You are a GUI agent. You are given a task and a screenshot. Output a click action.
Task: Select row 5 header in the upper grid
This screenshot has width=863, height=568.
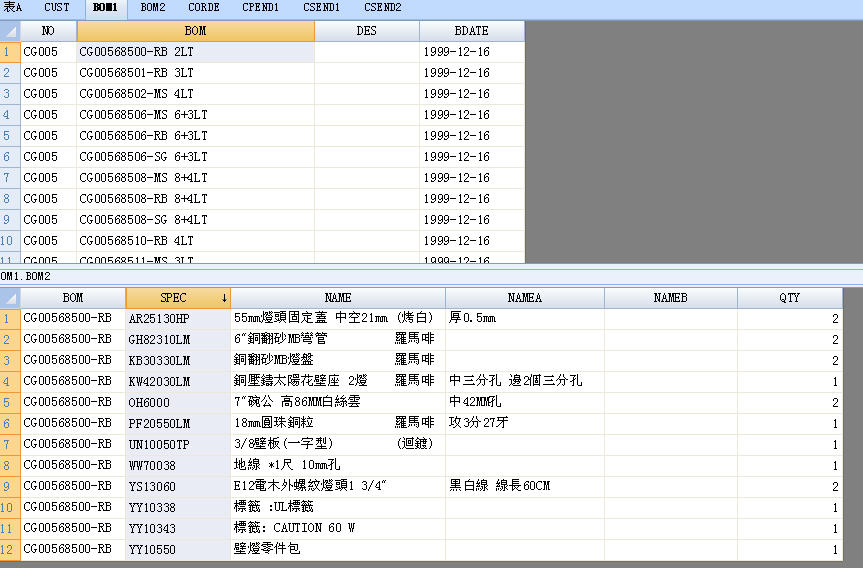click(x=10, y=136)
